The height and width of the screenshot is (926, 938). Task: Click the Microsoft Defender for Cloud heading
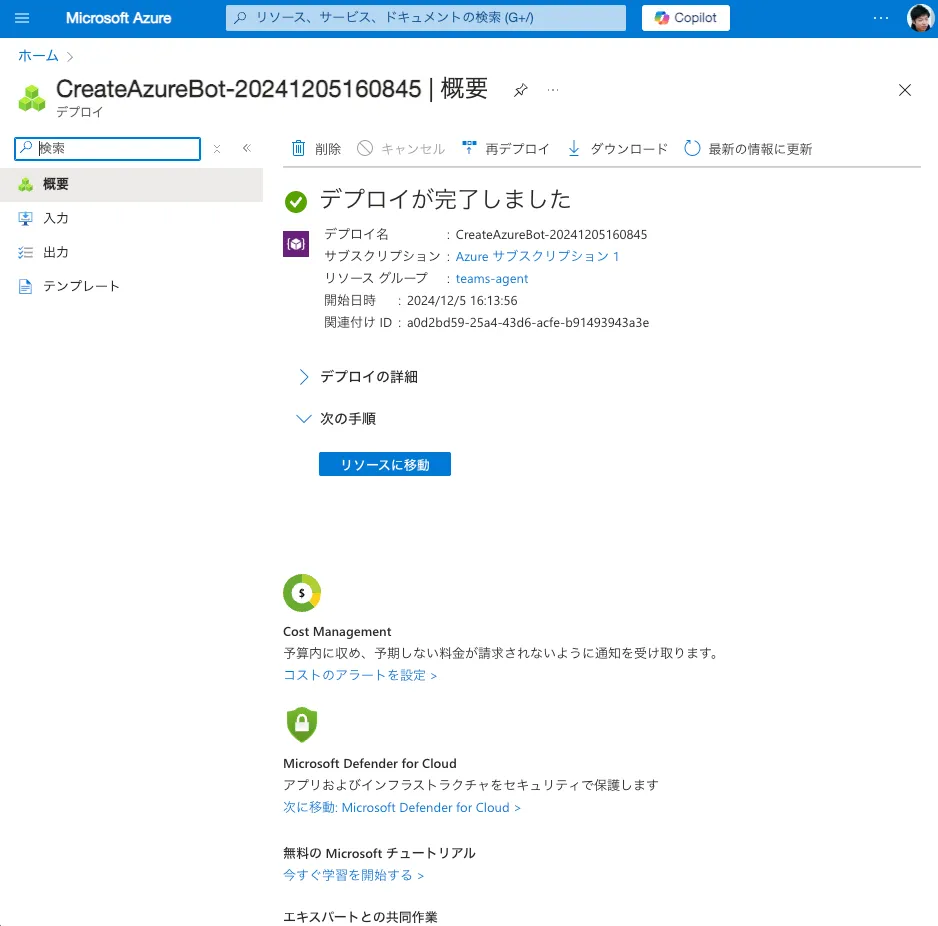click(x=370, y=764)
